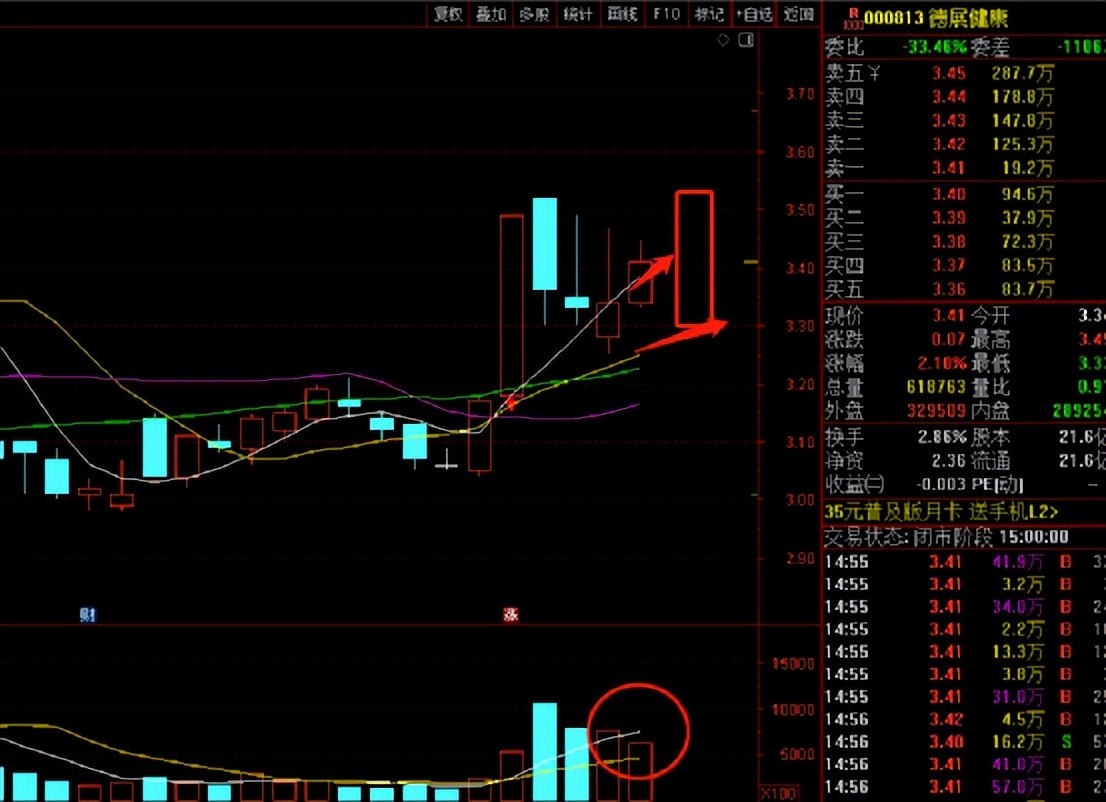
Task: Click the 委比 value -33.46%
Action: click(x=935, y=47)
